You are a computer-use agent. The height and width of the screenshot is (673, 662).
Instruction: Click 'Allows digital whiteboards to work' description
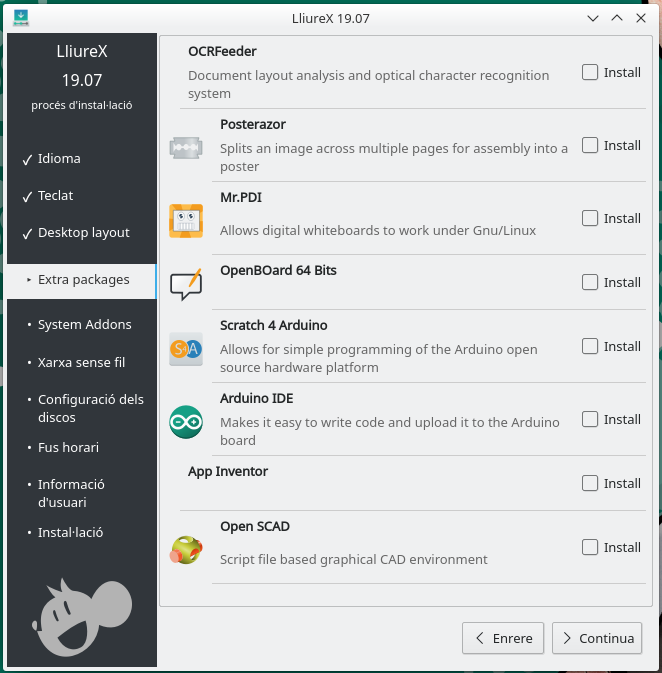coord(378,230)
